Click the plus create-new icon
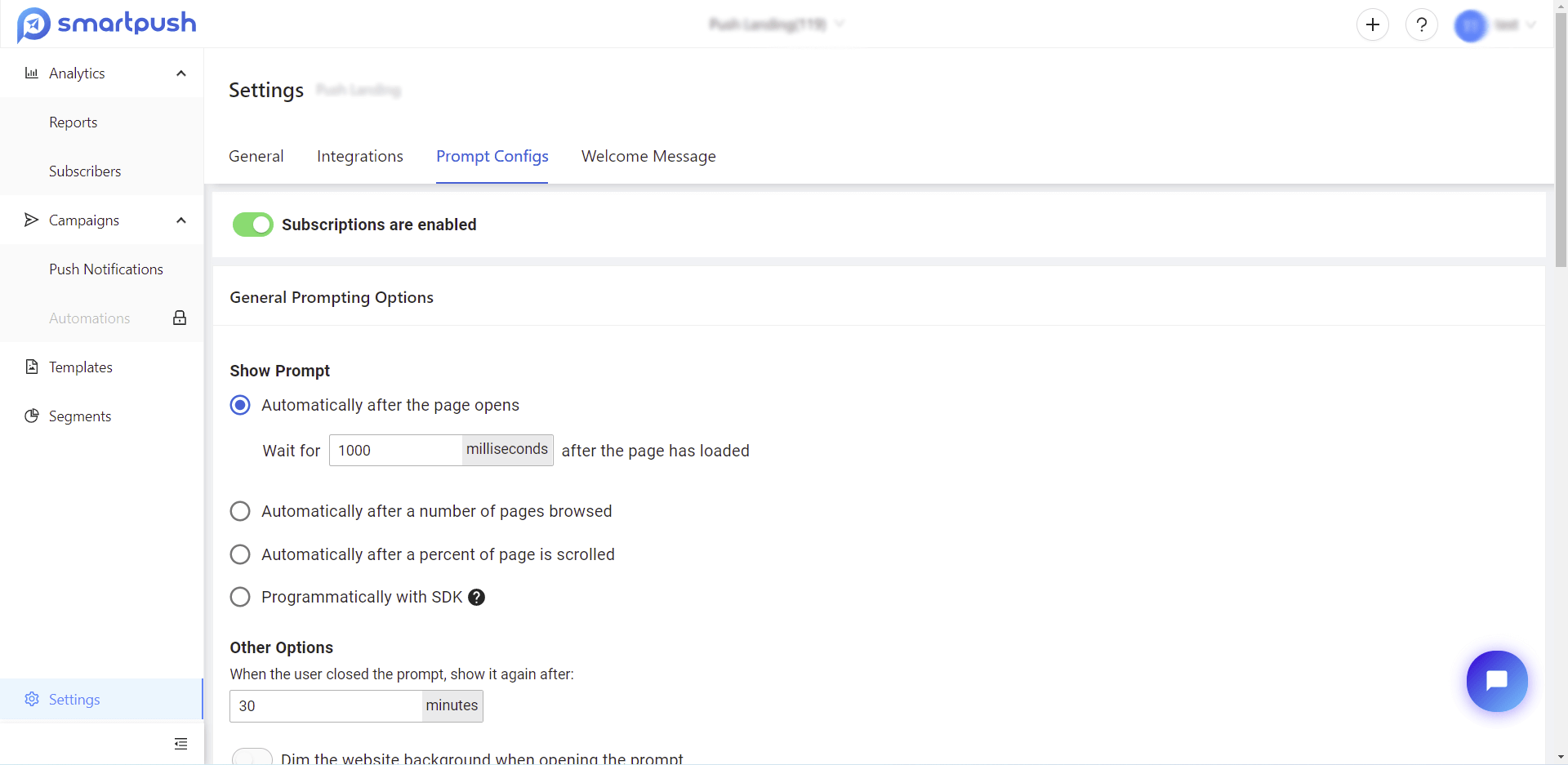 (1373, 25)
